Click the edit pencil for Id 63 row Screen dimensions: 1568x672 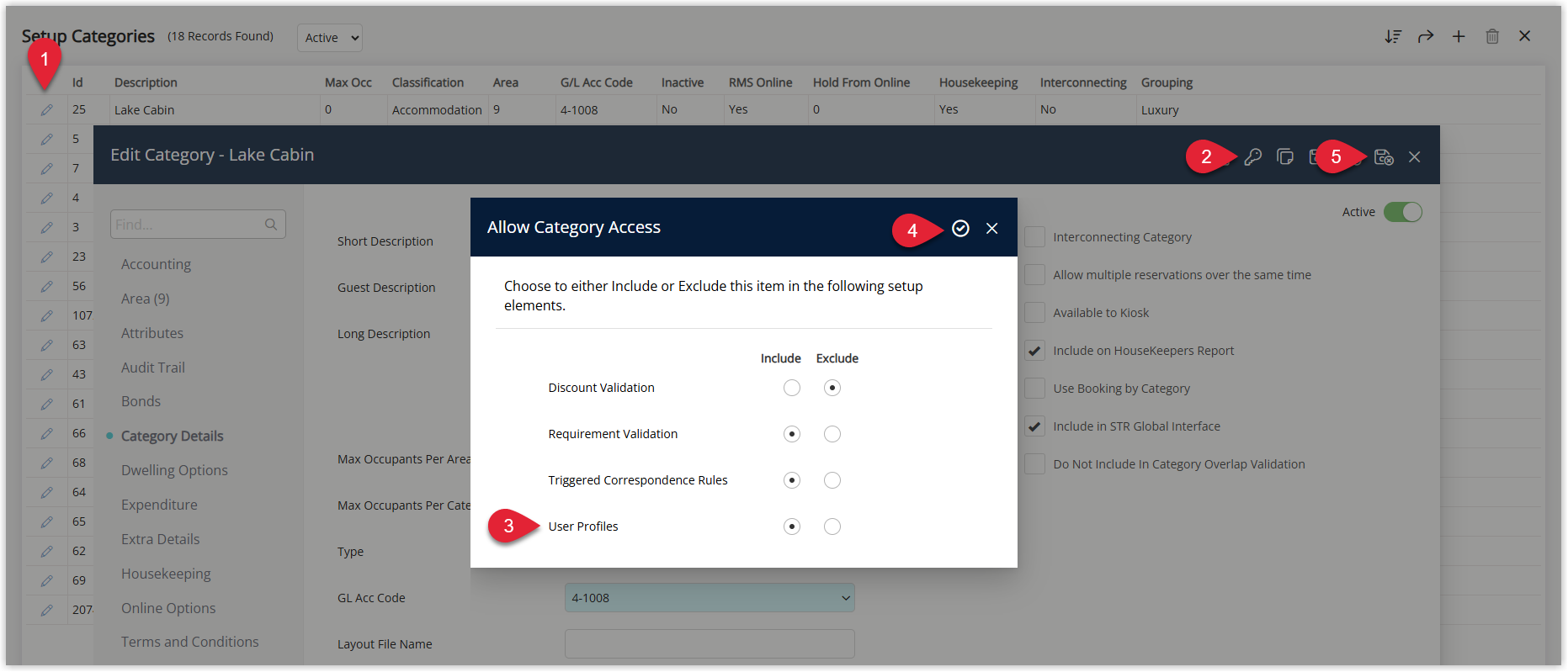pyautogui.click(x=47, y=345)
